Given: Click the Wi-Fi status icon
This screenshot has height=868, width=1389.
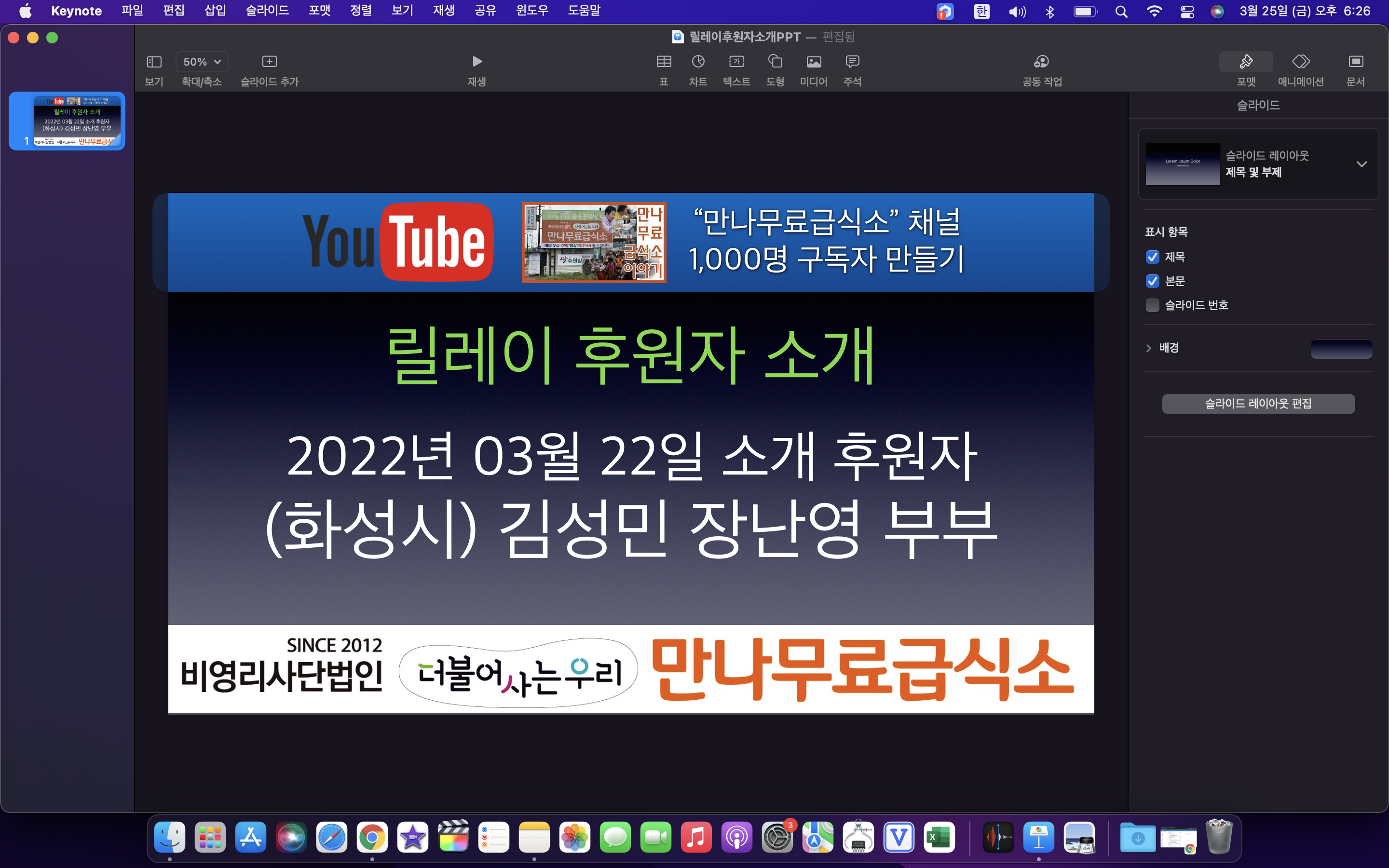Looking at the screenshot, I should click(1154, 12).
